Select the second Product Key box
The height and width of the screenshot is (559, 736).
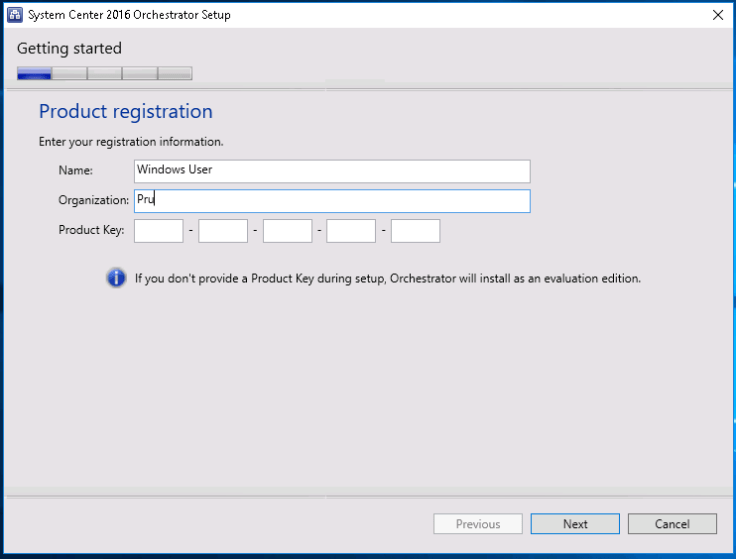223,231
